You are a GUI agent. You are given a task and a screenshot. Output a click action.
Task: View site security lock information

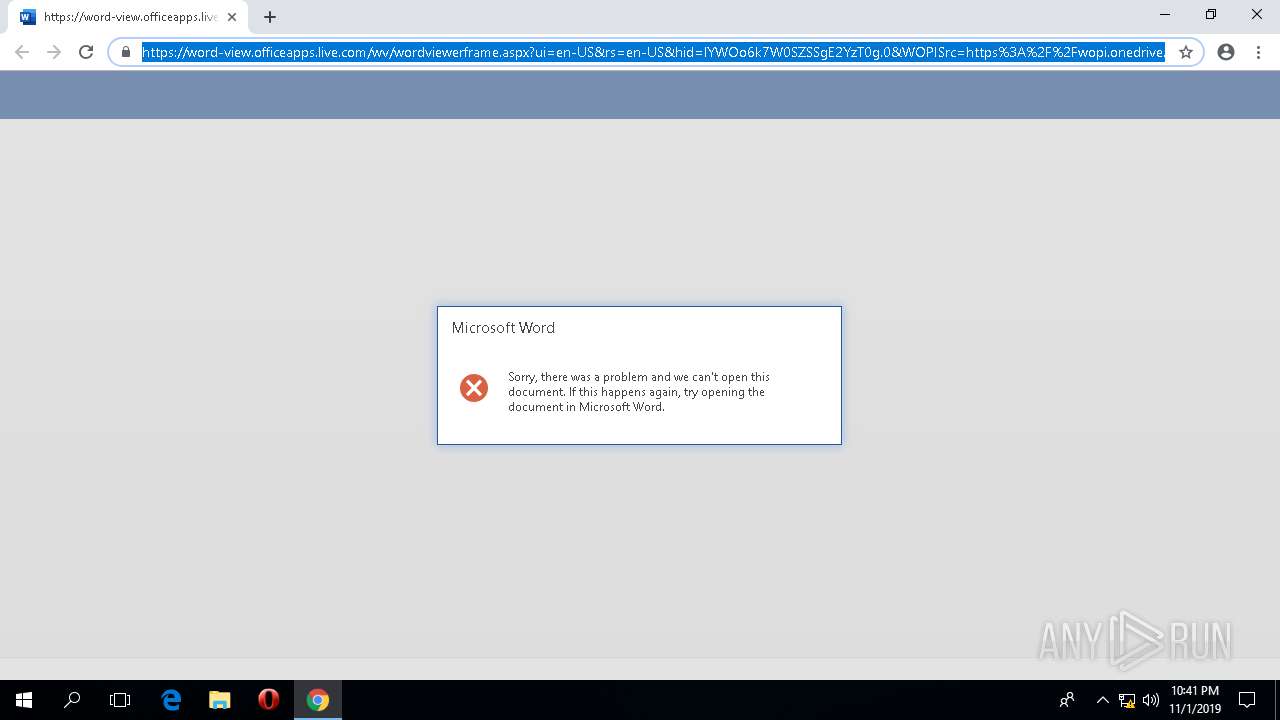pyautogui.click(x=126, y=52)
